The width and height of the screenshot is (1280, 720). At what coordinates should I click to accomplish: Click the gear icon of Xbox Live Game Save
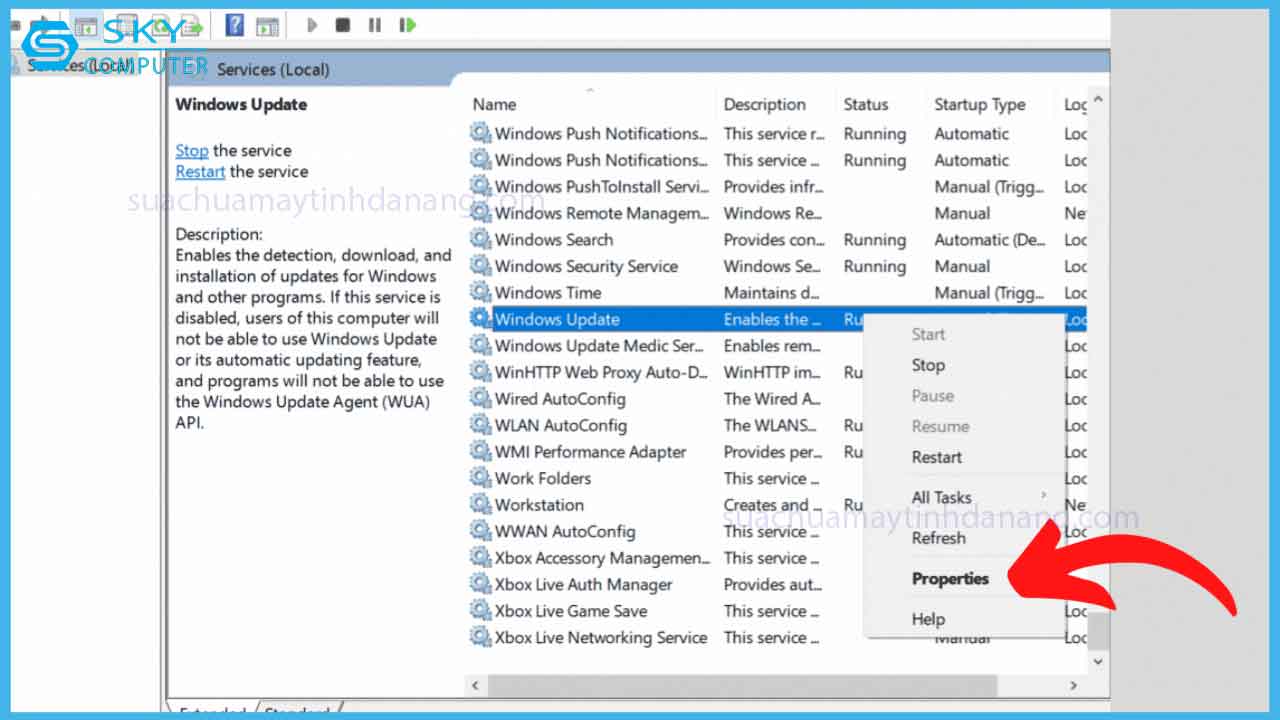coord(481,611)
